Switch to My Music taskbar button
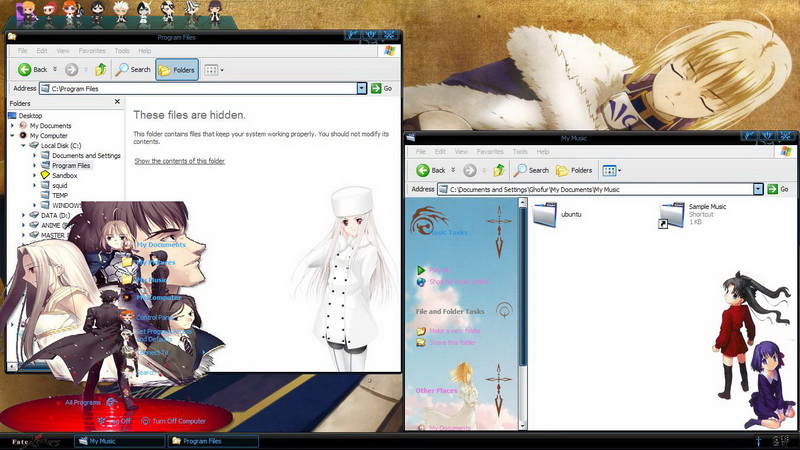This screenshot has width=800, height=450. click(x=119, y=441)
